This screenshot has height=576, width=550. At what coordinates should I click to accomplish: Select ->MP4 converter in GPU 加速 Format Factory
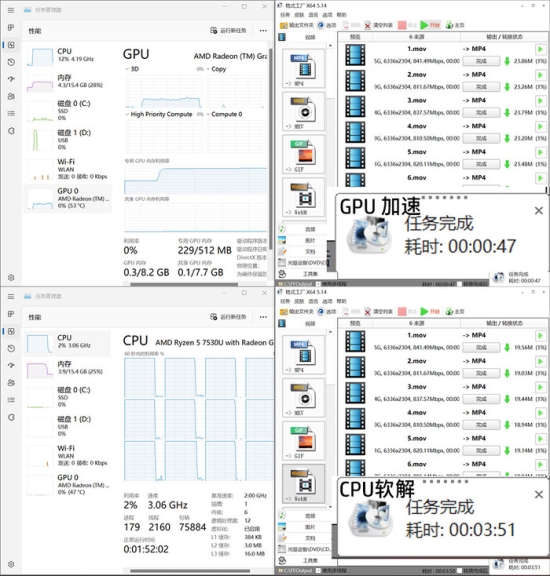coord(303,68)
